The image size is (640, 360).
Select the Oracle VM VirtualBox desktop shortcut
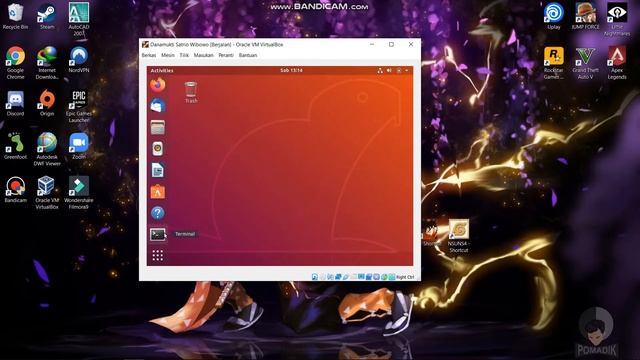(47, 193)
